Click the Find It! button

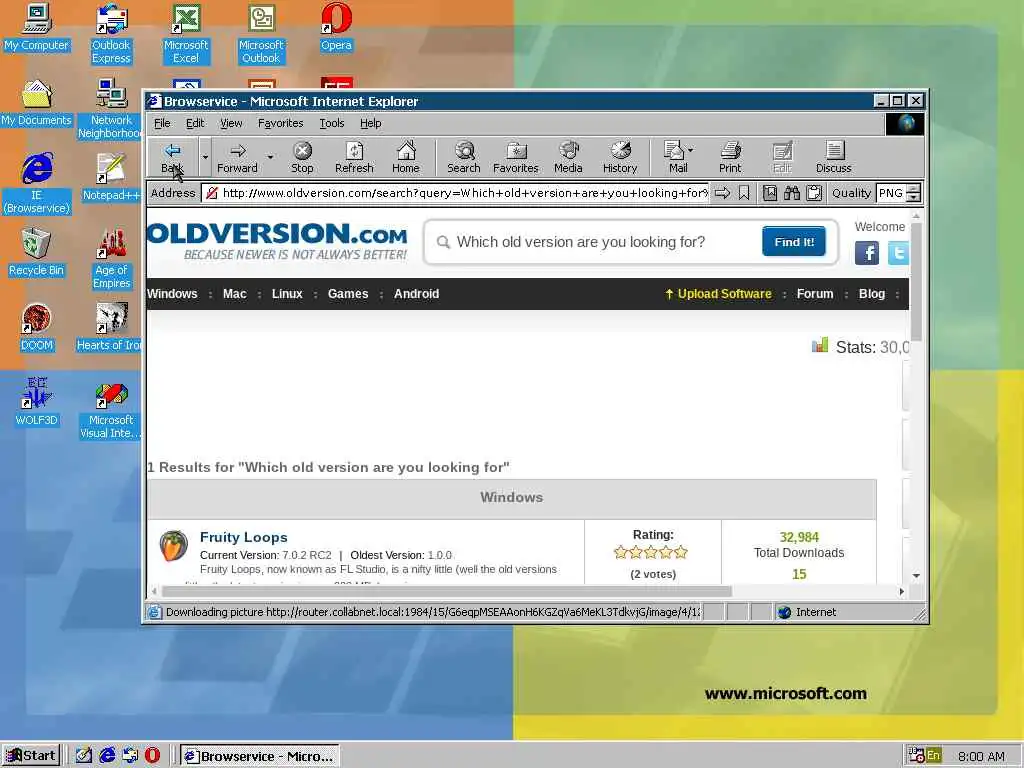[793, 242]
